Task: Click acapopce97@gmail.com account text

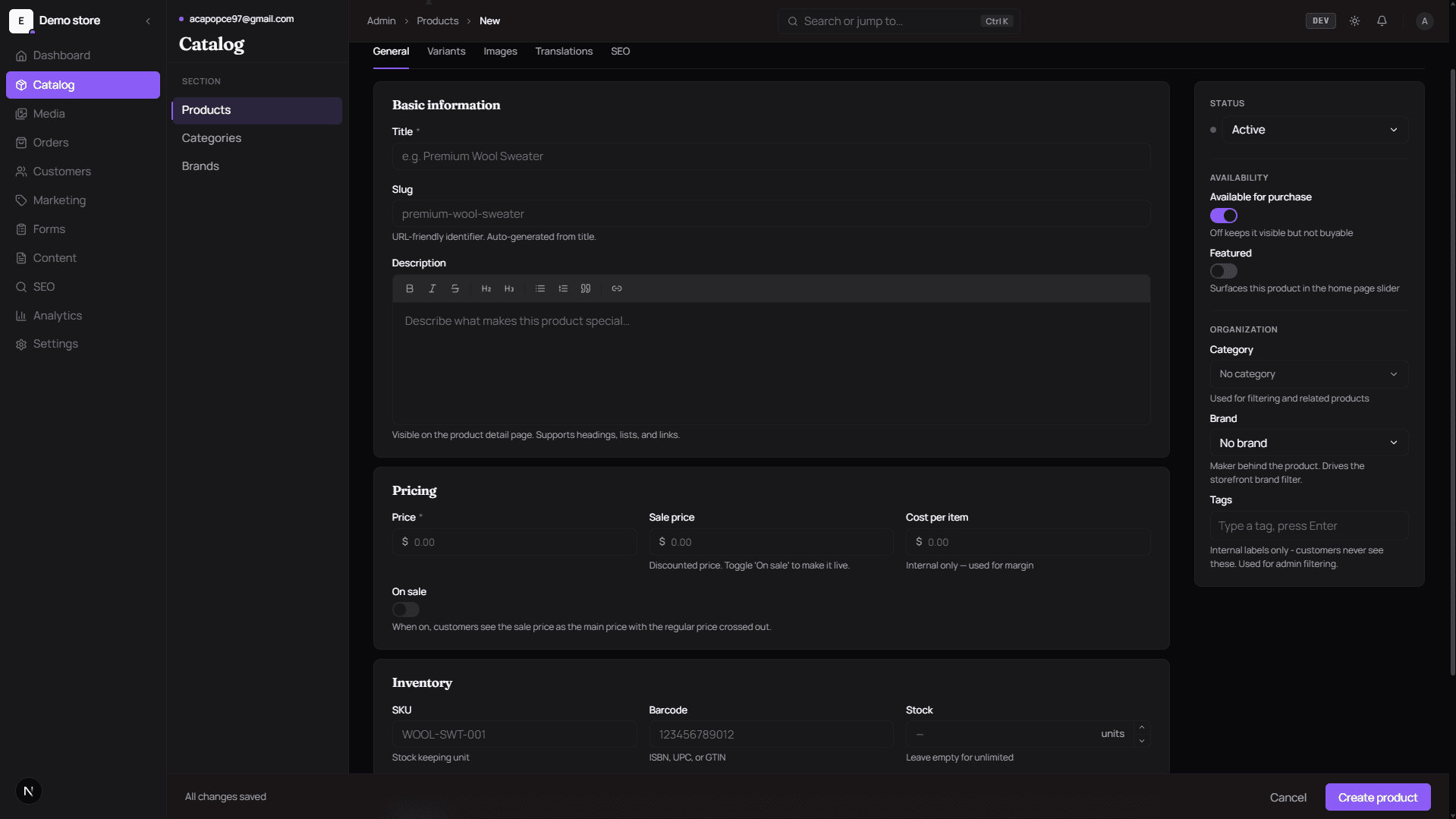Action: coord(241,19)
